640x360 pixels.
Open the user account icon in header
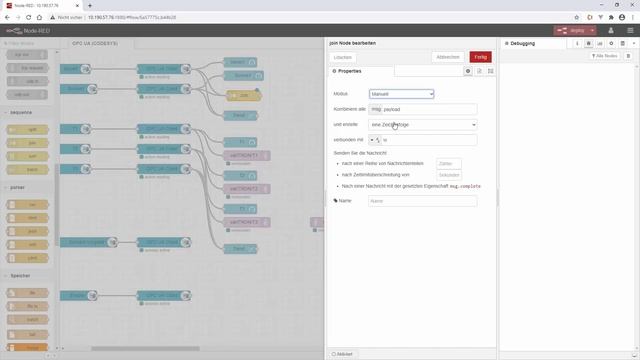tap(611, 31)
